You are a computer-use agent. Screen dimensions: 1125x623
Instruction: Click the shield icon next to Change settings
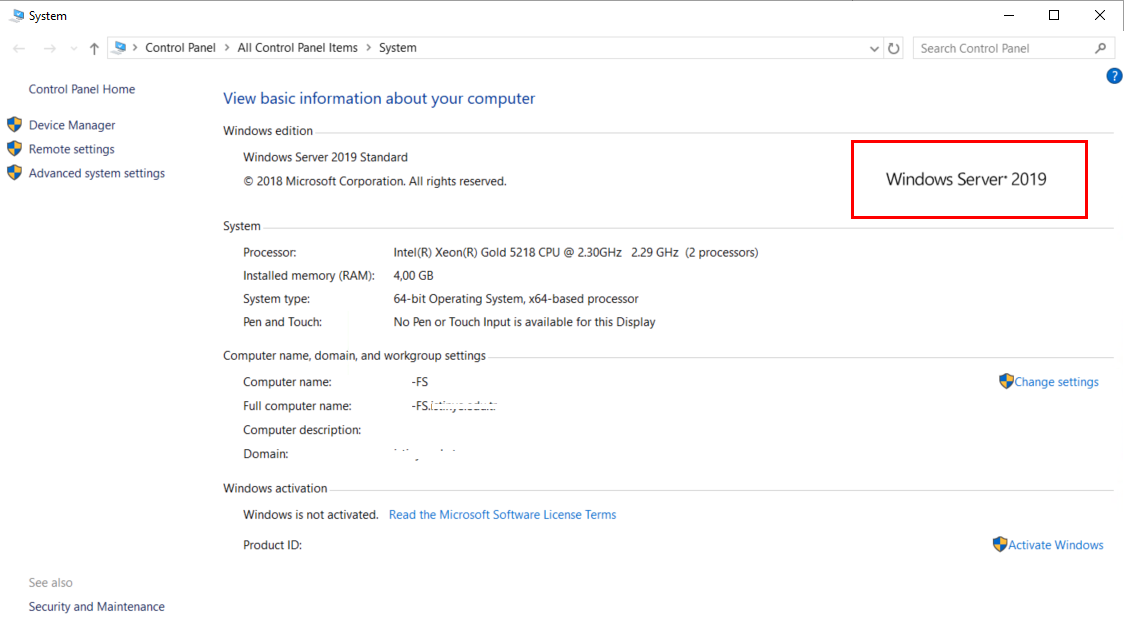point(1006,381)
